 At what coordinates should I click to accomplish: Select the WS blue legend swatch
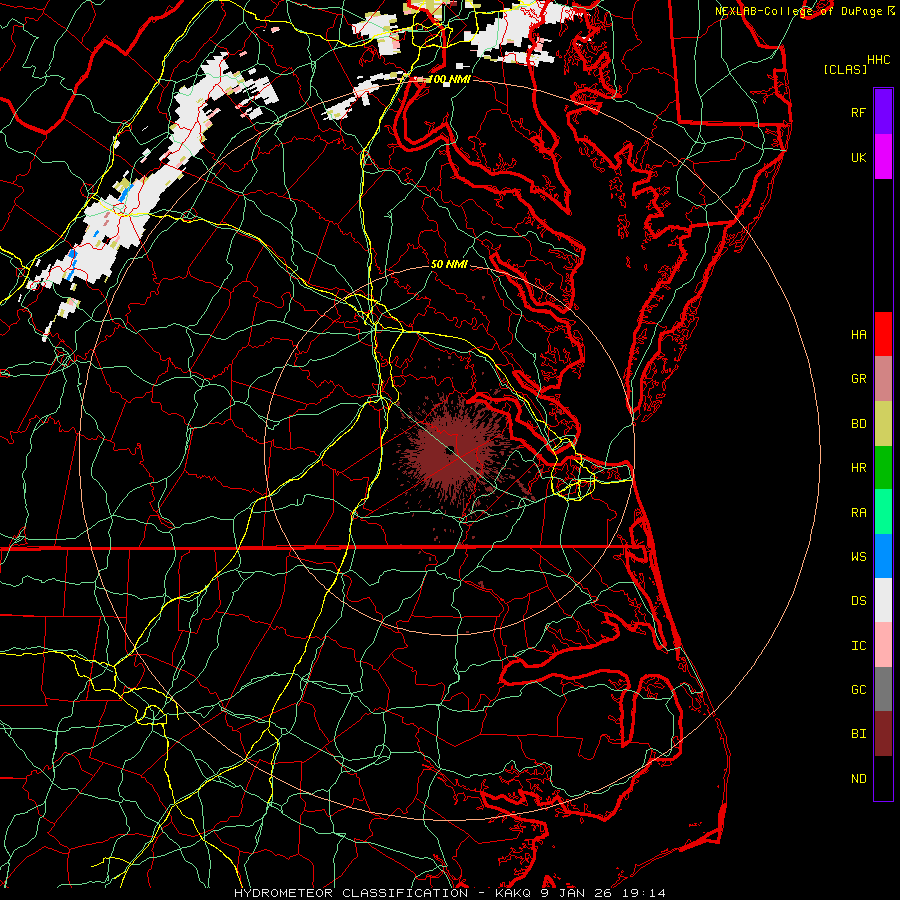pyautogui.click(x=883, y=556)
